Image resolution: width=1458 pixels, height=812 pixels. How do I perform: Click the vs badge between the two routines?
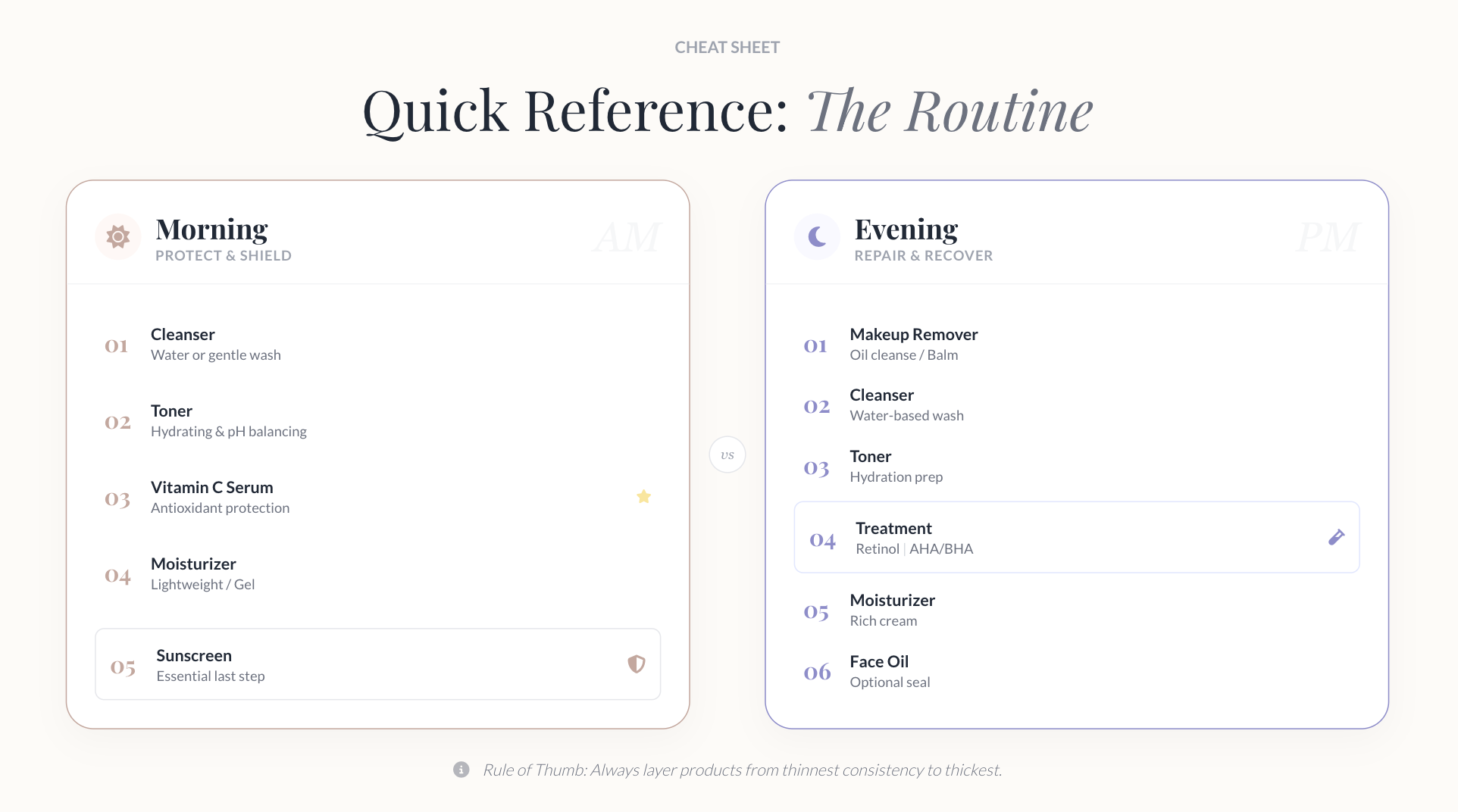tap(727, 454)
